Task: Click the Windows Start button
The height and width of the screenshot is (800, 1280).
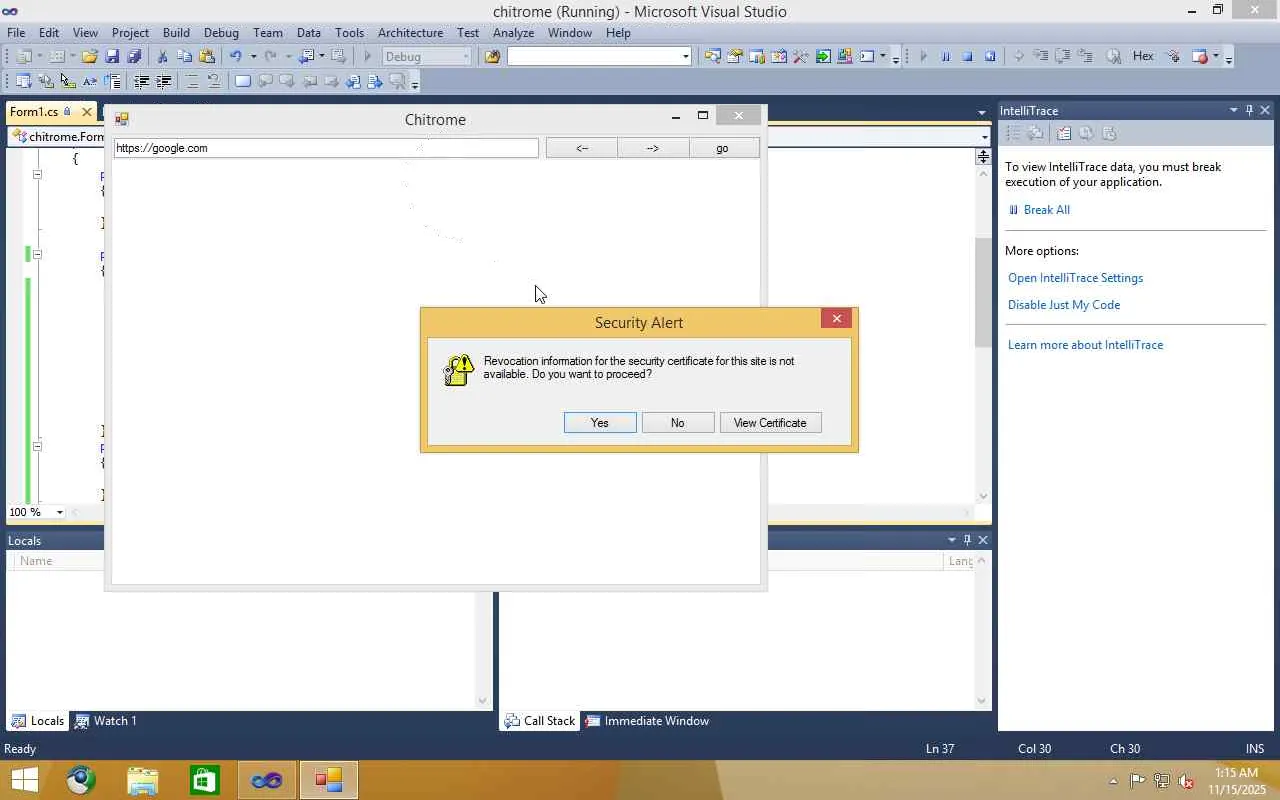Action: pos(24,780)
